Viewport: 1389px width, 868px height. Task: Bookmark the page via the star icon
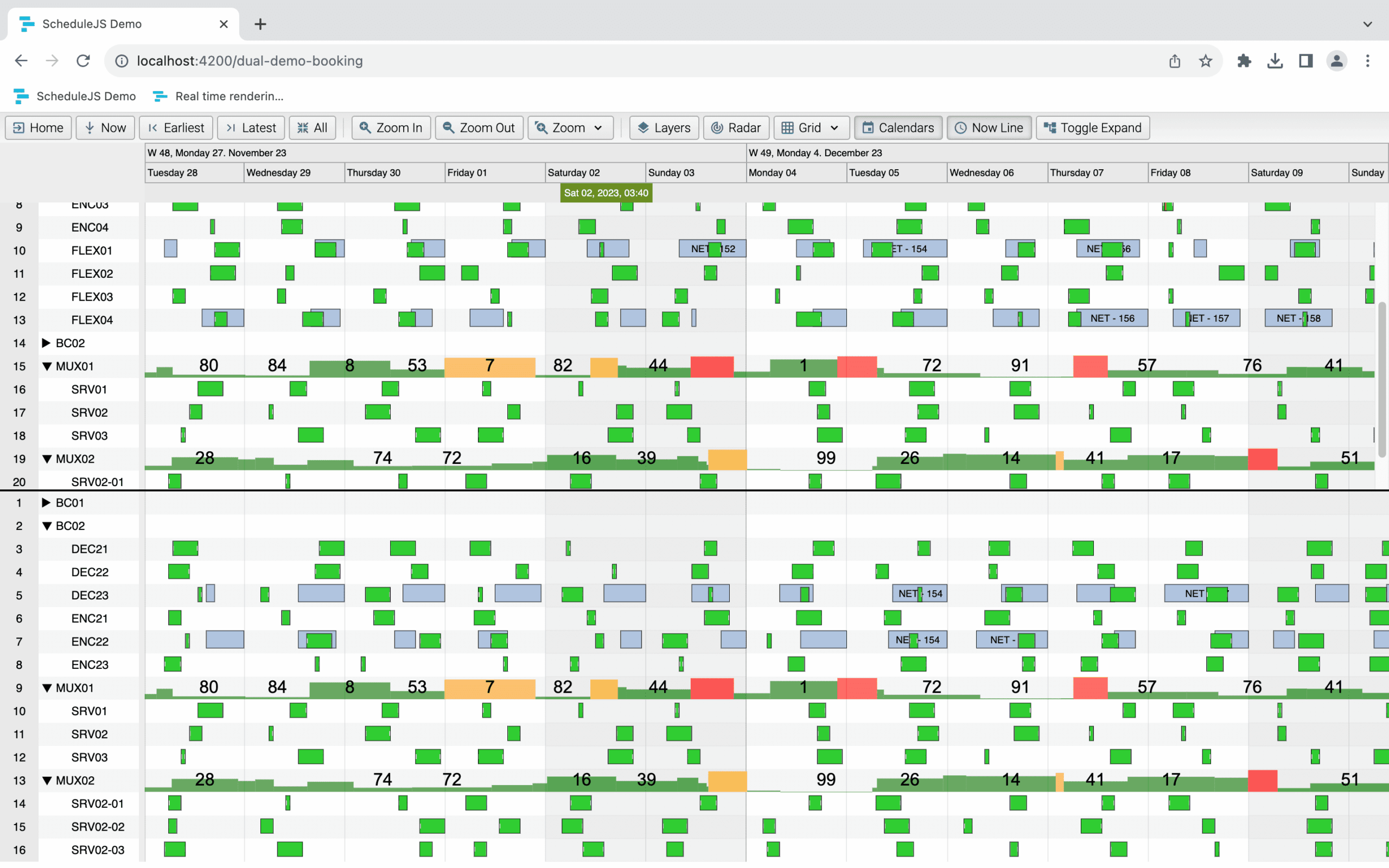(x=1205, y=60)
